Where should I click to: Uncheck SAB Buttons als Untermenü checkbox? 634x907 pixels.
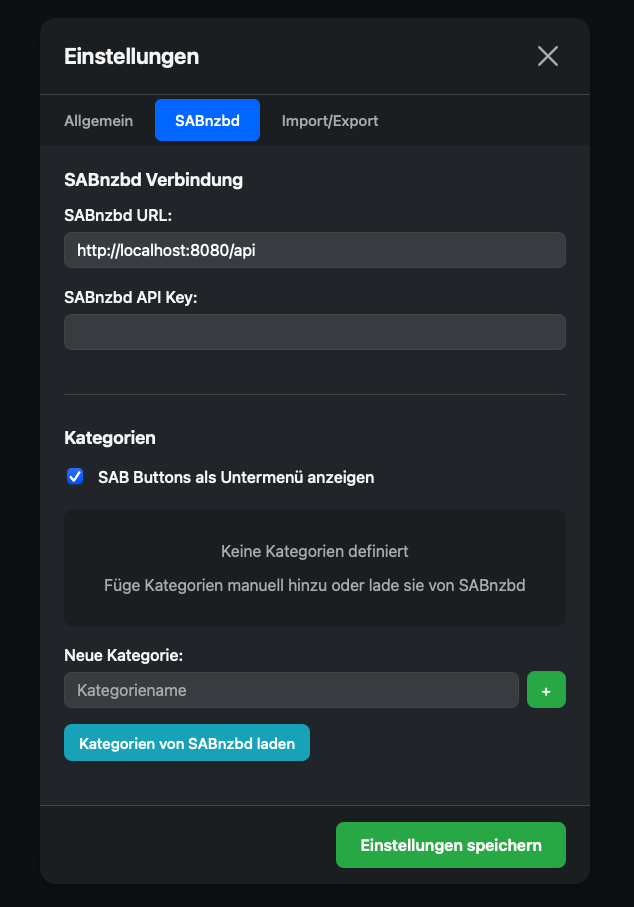click(x=75, y=477)
